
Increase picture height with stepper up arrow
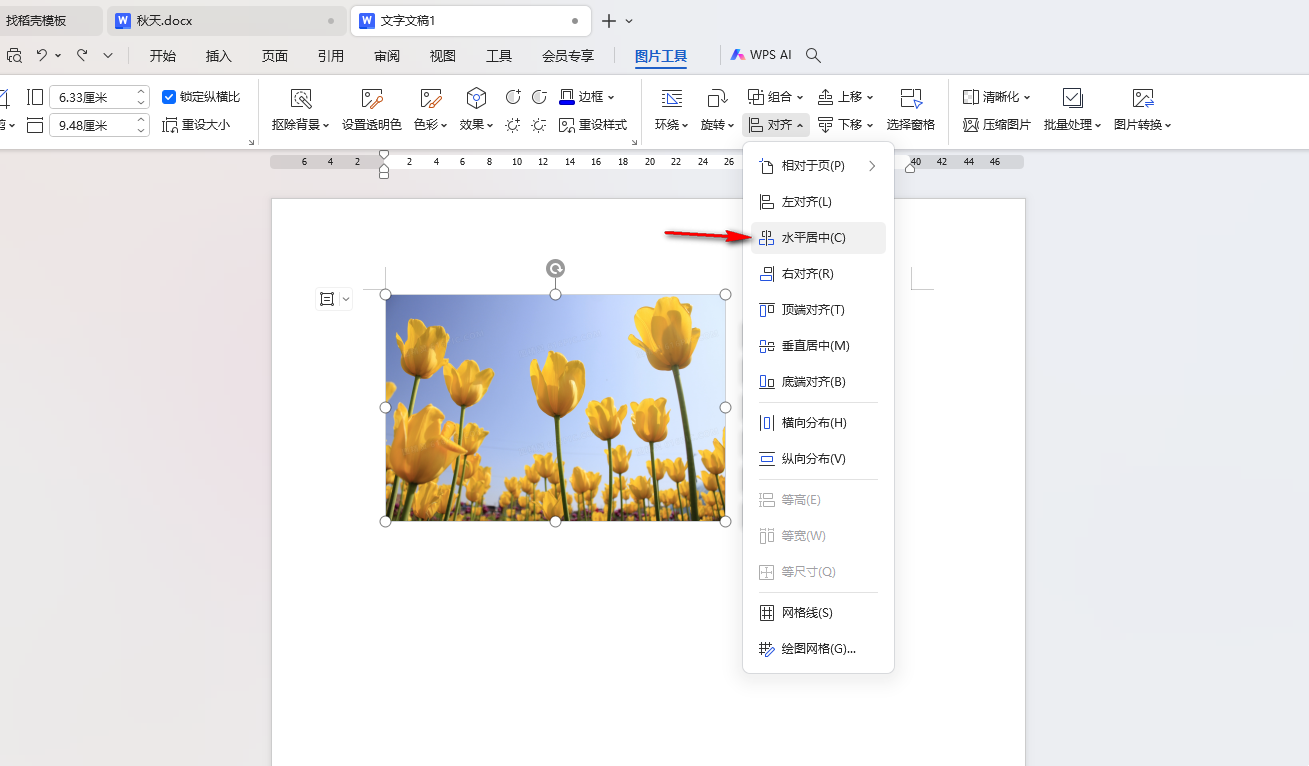pyautogui.click(x=141, y=92)
